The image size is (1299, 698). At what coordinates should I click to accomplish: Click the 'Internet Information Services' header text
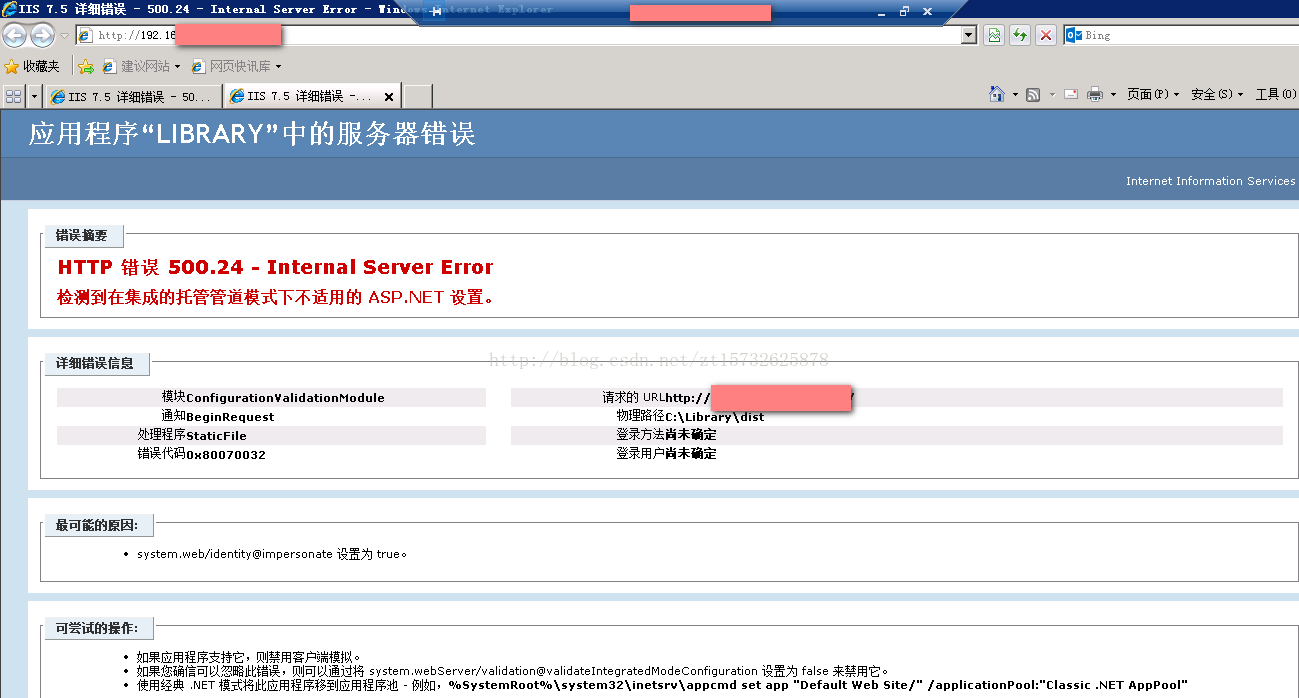coord(1210,181)
